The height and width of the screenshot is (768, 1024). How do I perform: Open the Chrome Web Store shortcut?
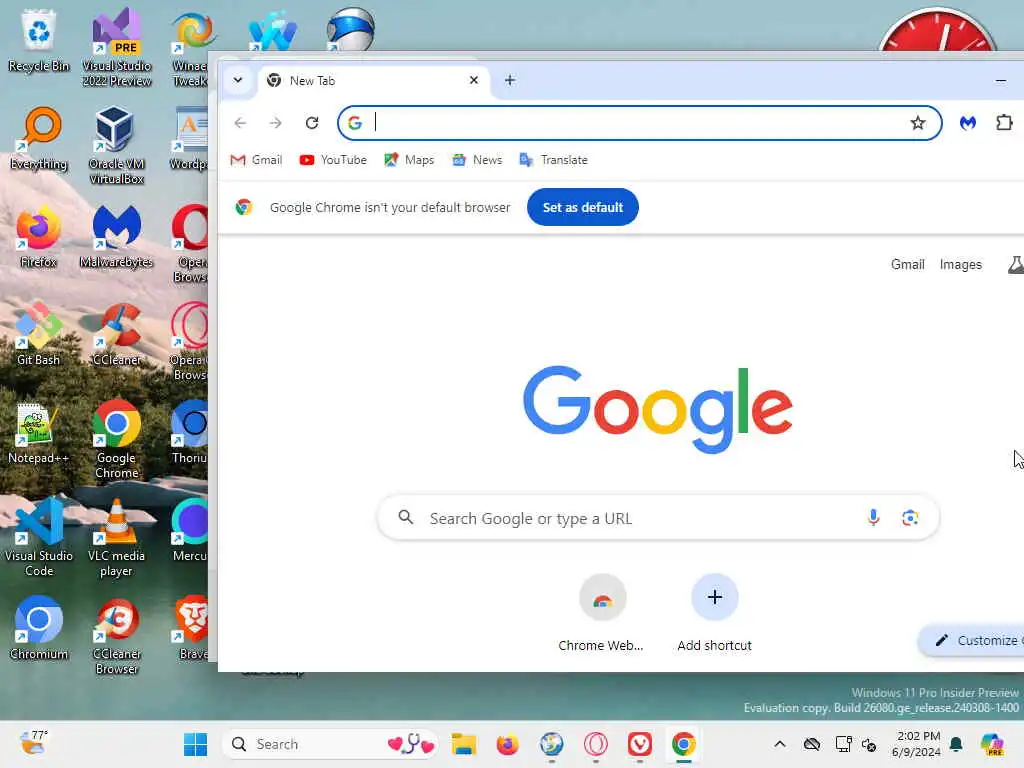coord(601,614)
